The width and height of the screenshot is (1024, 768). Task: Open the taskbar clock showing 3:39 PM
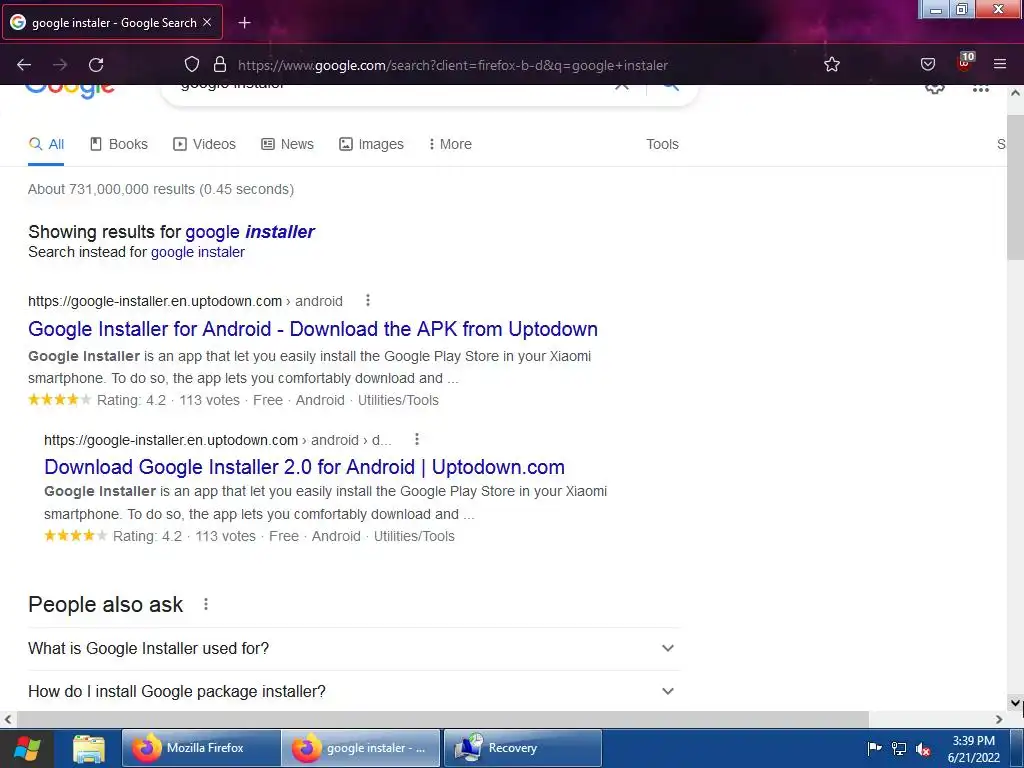pyautogui.click(x=974, y=748)
